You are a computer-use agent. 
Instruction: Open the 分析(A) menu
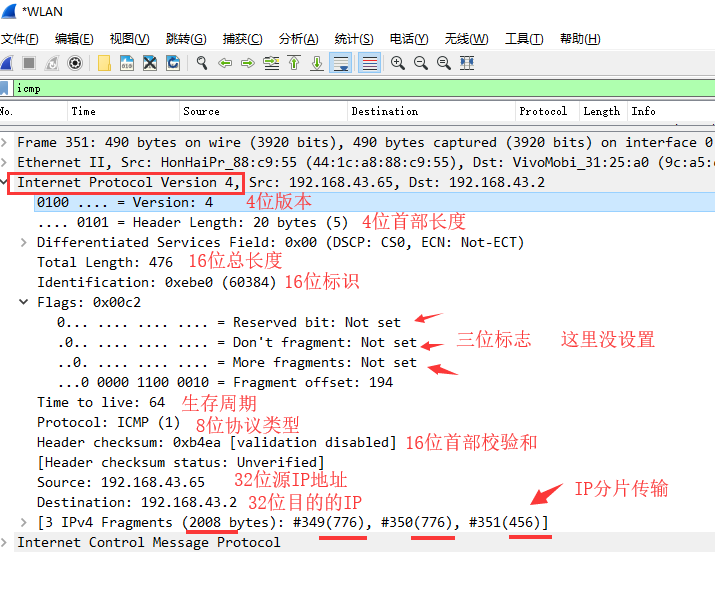click(x=298, y=39)
